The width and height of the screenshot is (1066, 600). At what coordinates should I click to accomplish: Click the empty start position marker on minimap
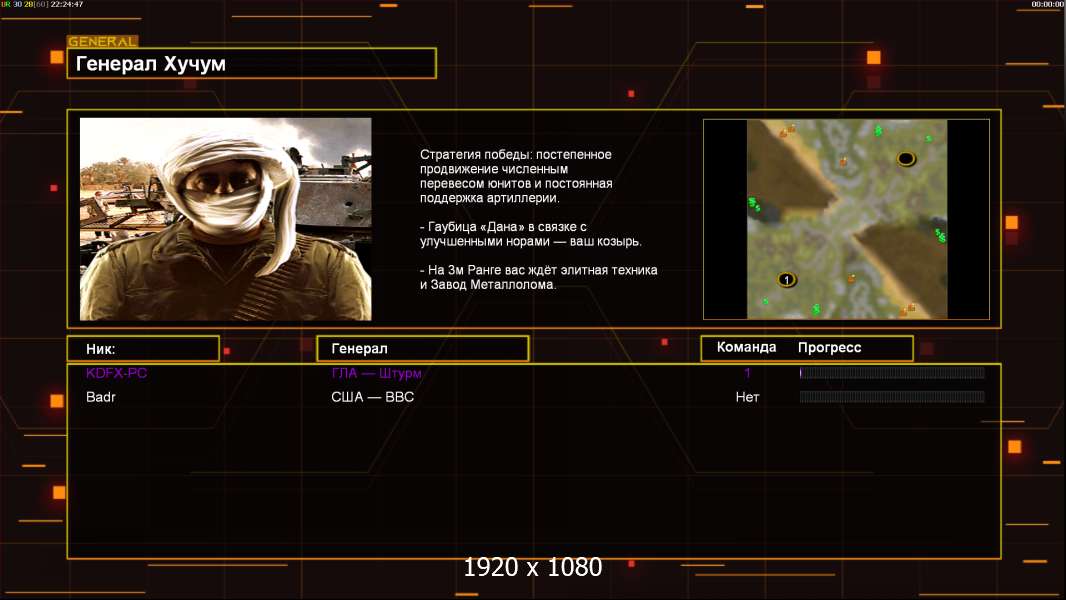[906, 158]
